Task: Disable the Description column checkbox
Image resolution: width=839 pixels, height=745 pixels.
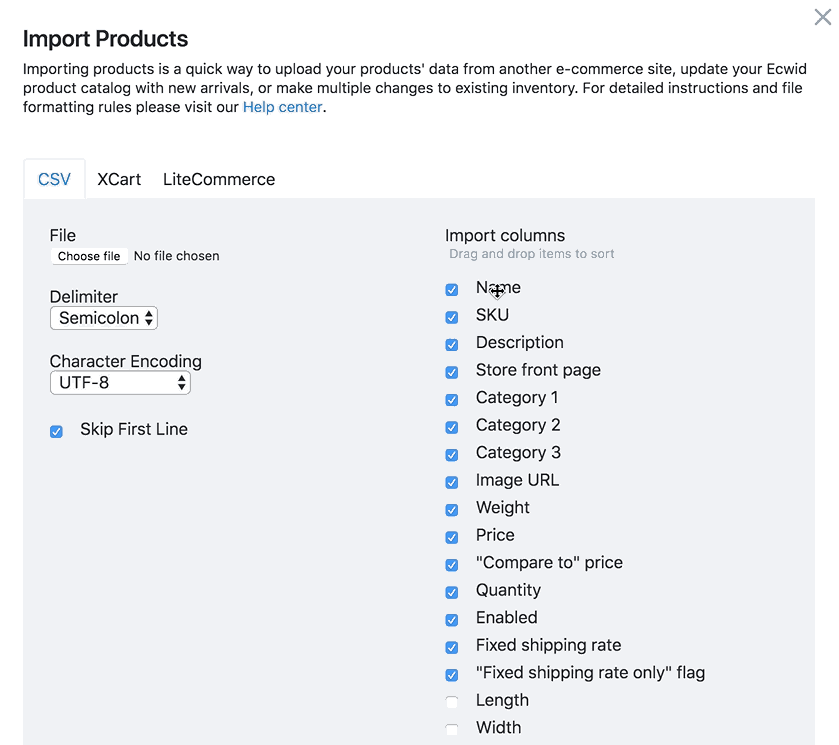Action: point(452,345)
